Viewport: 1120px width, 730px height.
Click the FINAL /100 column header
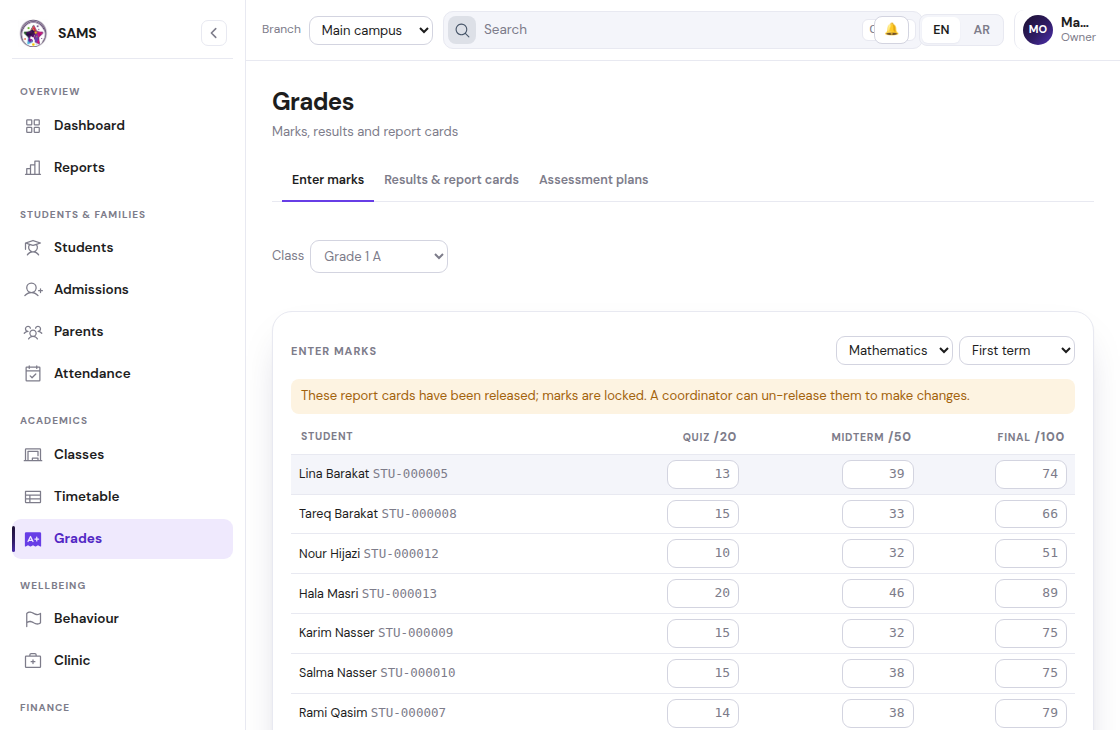1031,437
